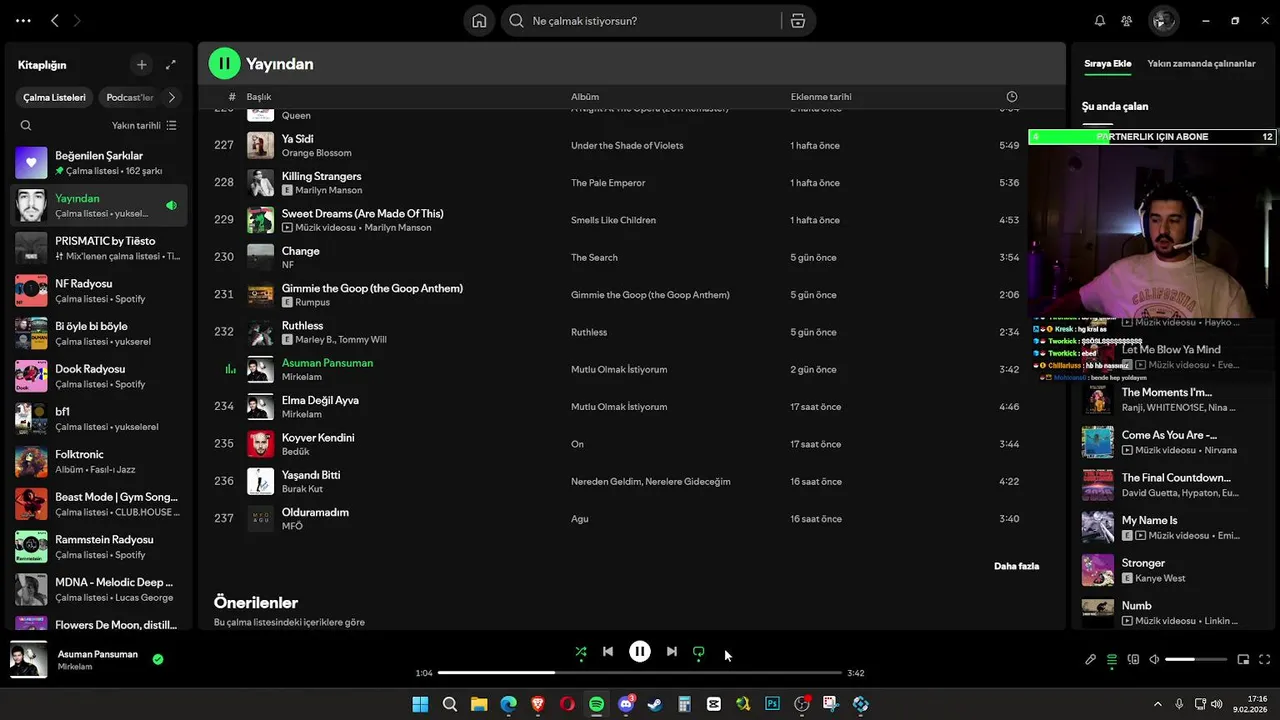Image resolution: width=1280 pixels, height=720 pixels.
Task: Open Brave browser from the taskbar
Action: click(x=538, y=704)
